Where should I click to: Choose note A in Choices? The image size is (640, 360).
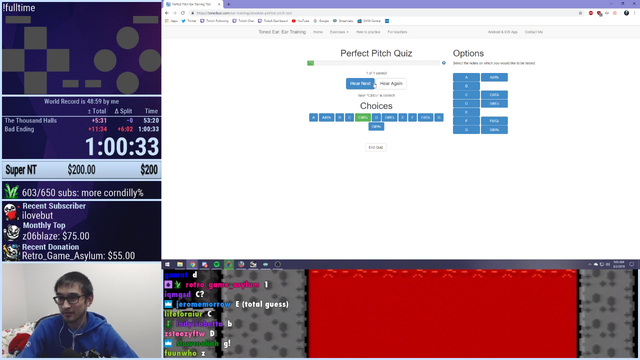click(x=313, y=118)
